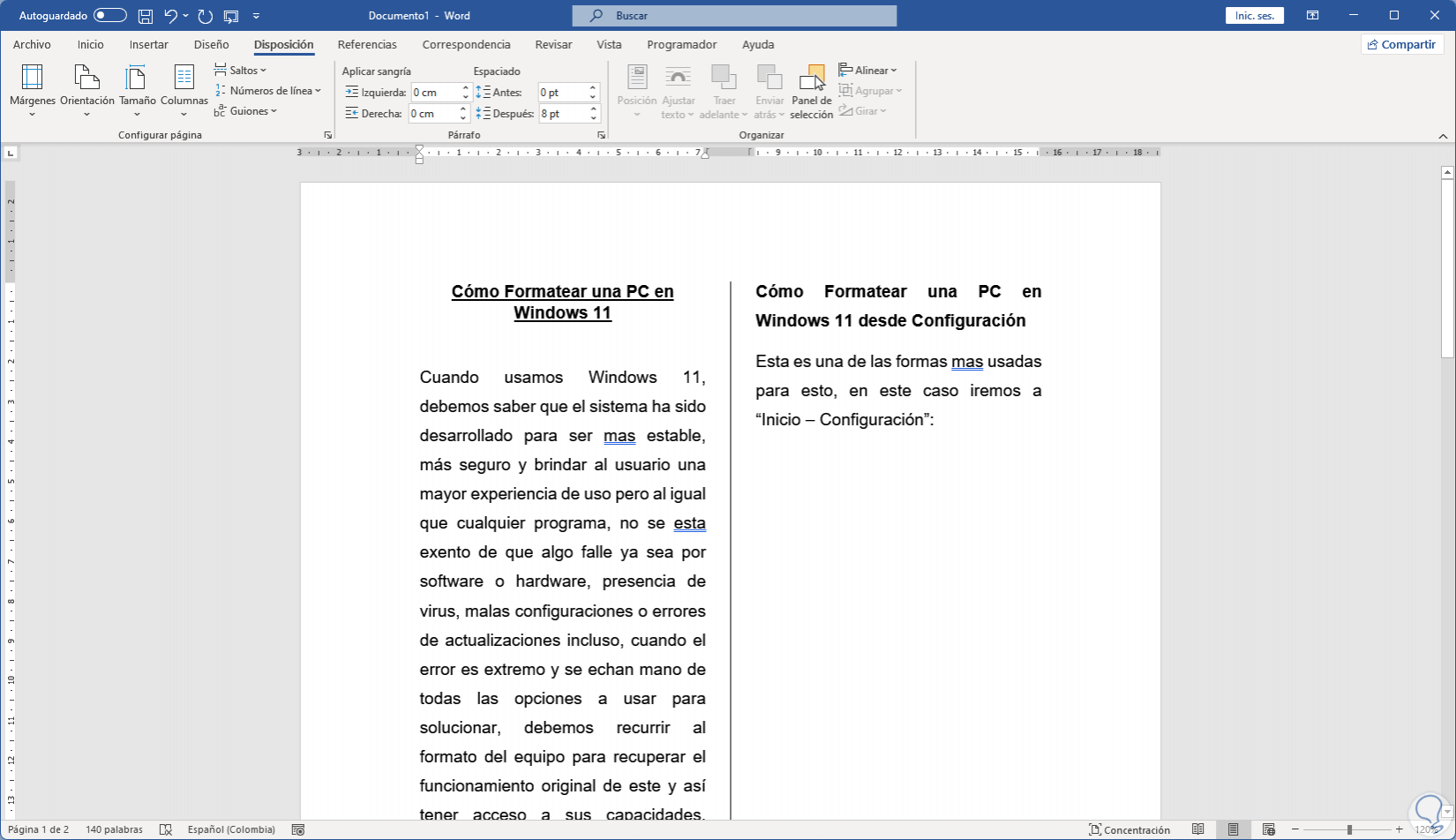This screenshot has width=1456, height=840.
Task: Open the Posición object menu
Action: pos(637,91)
